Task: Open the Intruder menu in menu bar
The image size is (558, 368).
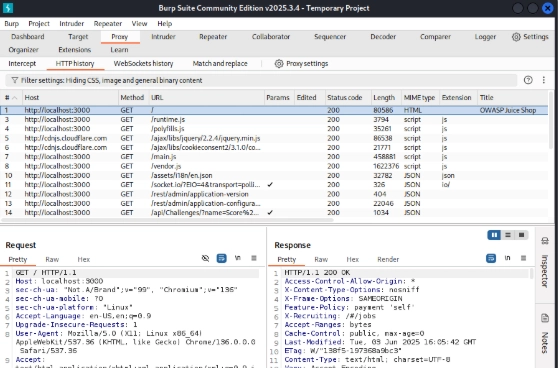Action: click(72, 24)
